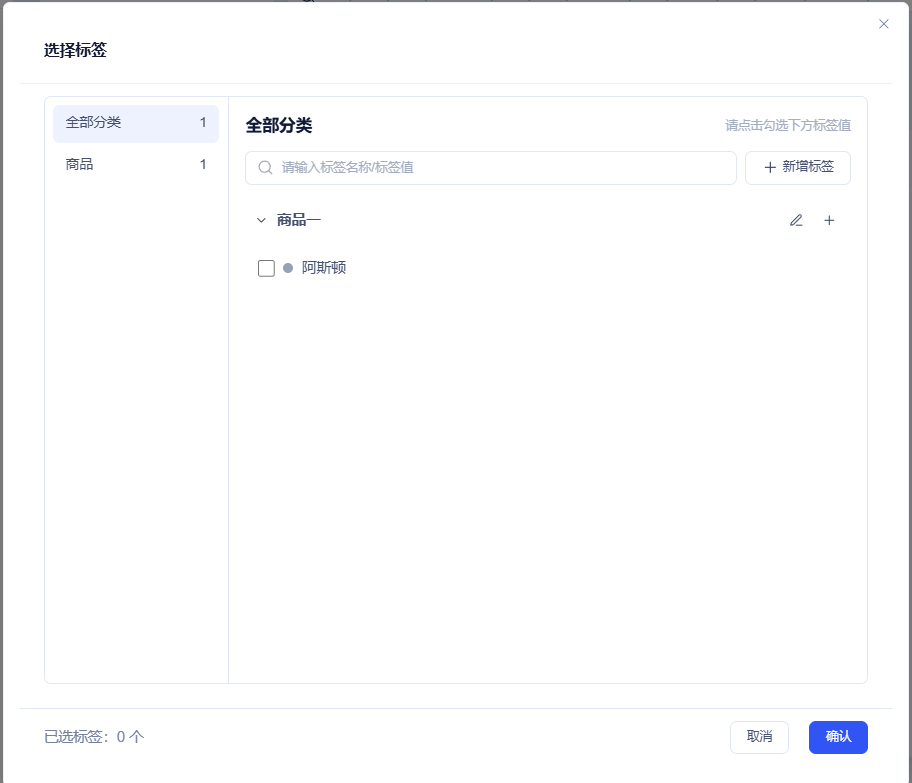The height and width of the screenshot is (783, 912).
Task: Select the 商品 category in sidebar
Action: (x=136, y=165)
